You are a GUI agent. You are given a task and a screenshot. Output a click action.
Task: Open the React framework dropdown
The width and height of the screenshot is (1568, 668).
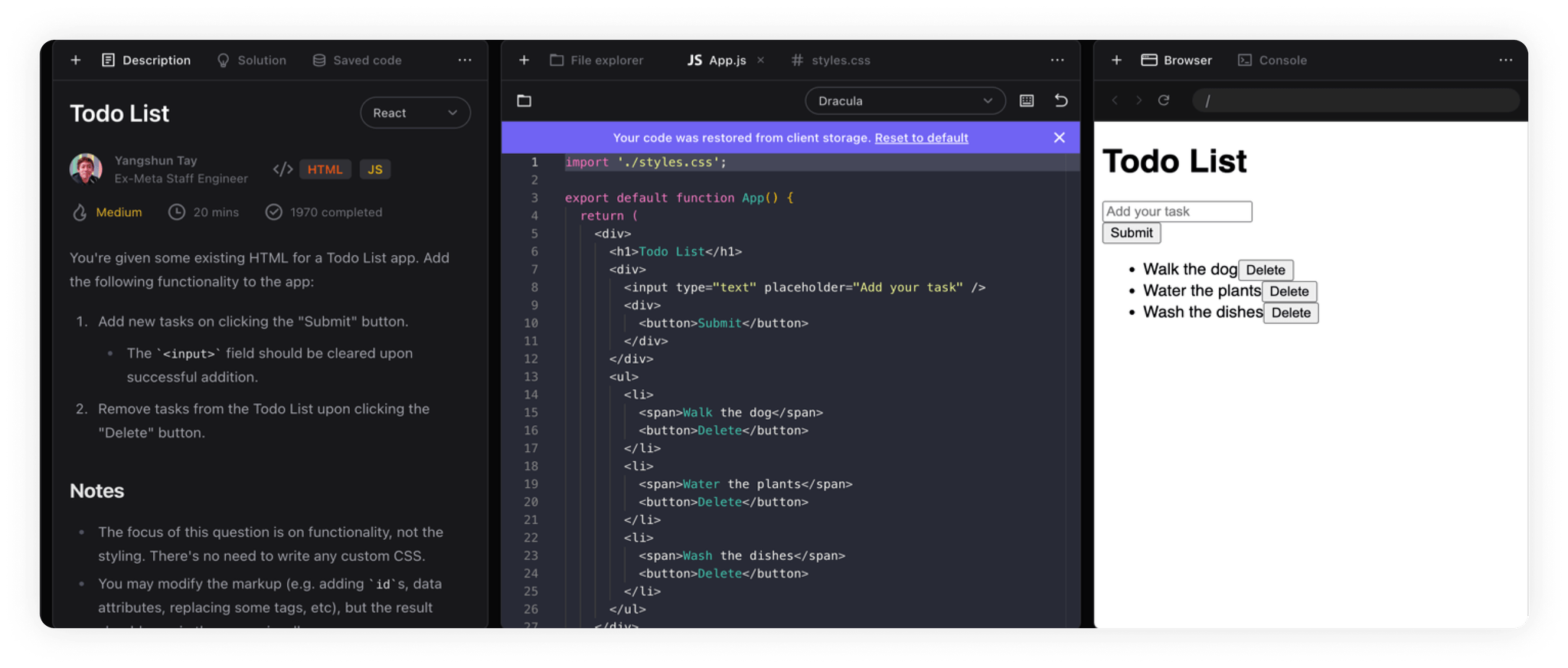coord(415,113)
